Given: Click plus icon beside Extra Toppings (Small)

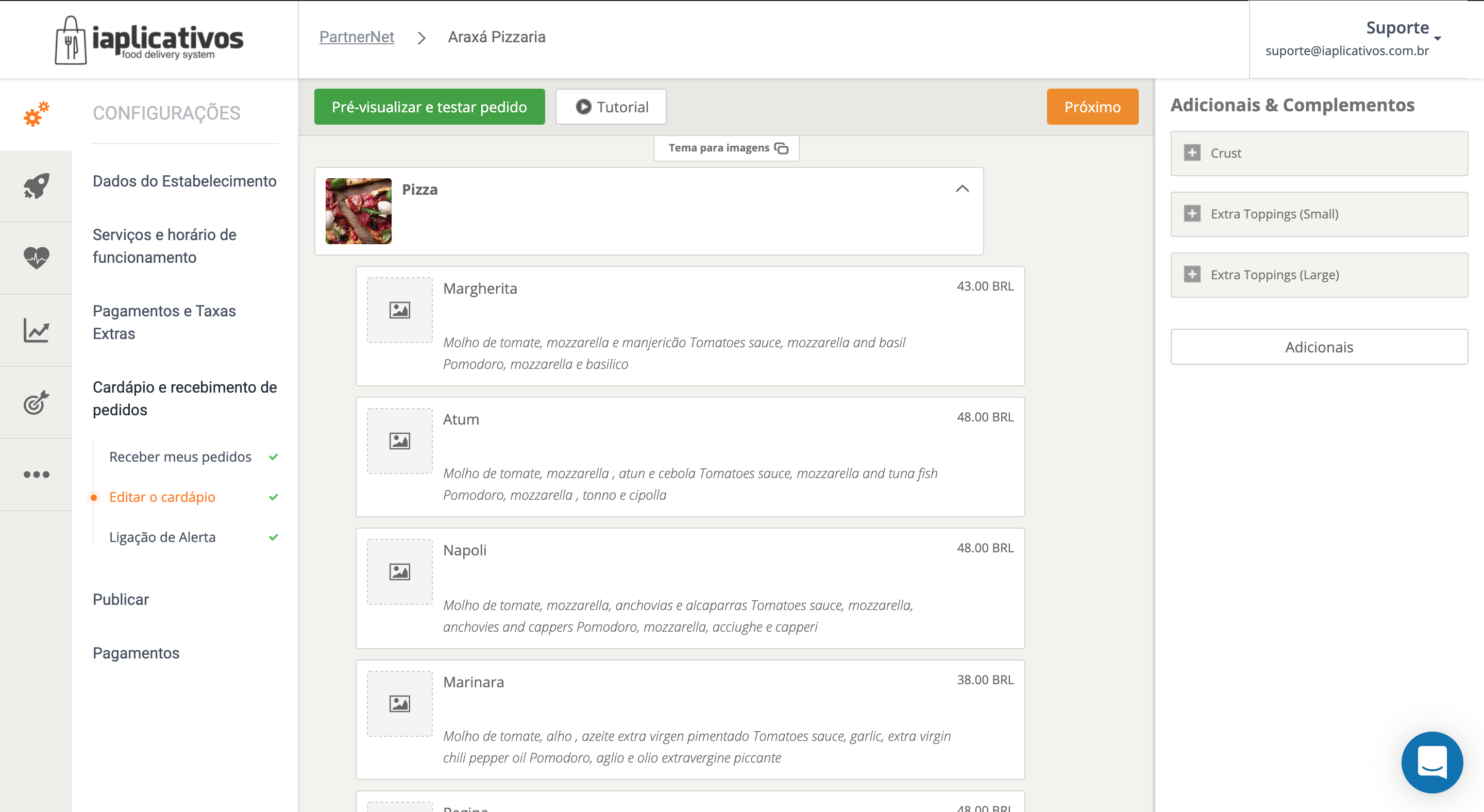Looking at the screenshot, I should click(x=1192, y=214).
